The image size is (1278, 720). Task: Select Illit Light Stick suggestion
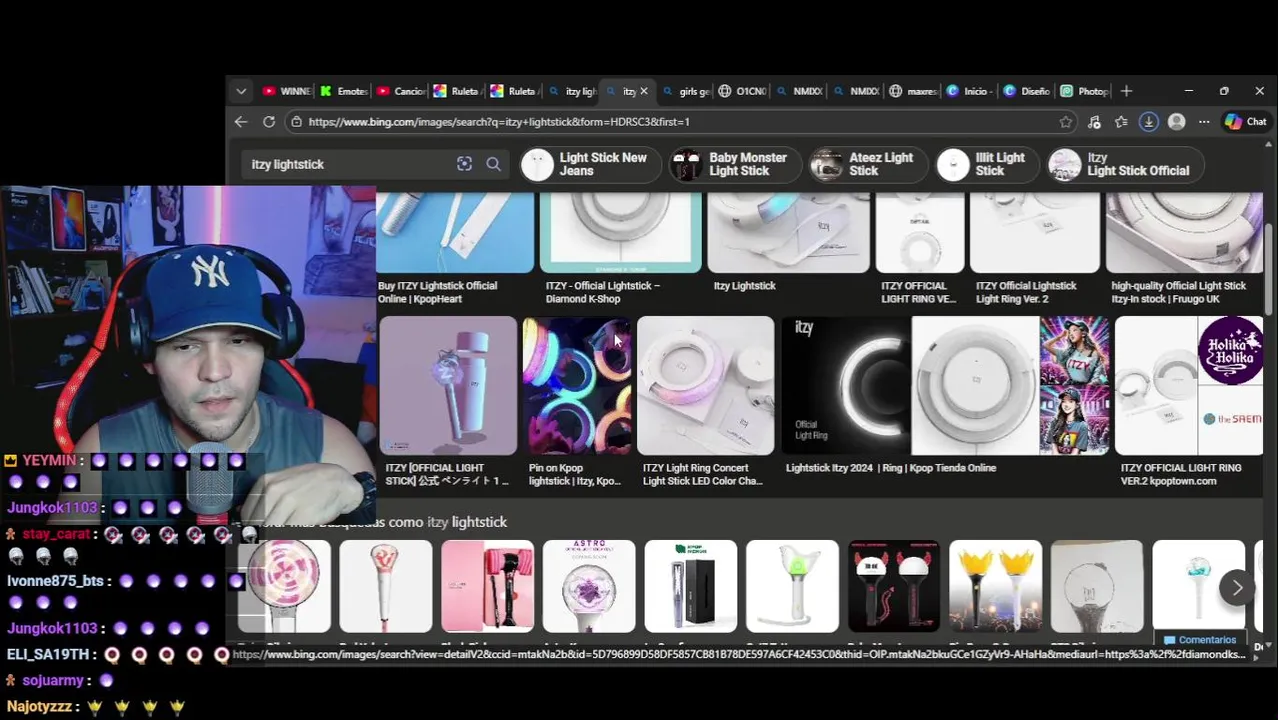[x=987, y=165]
